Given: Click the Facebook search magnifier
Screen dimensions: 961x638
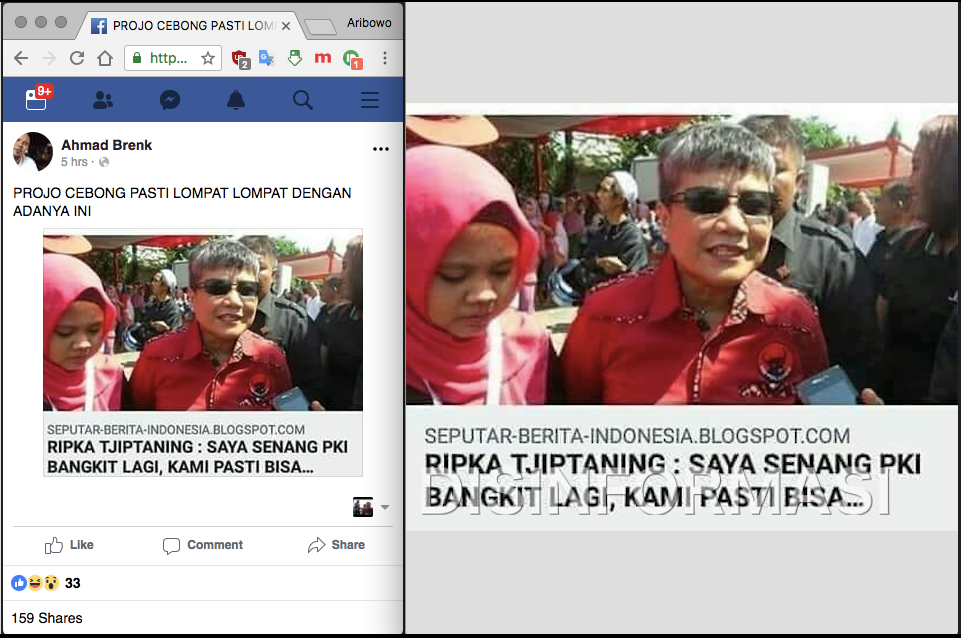Looking at the screenshot, I should tap(302, 100).
